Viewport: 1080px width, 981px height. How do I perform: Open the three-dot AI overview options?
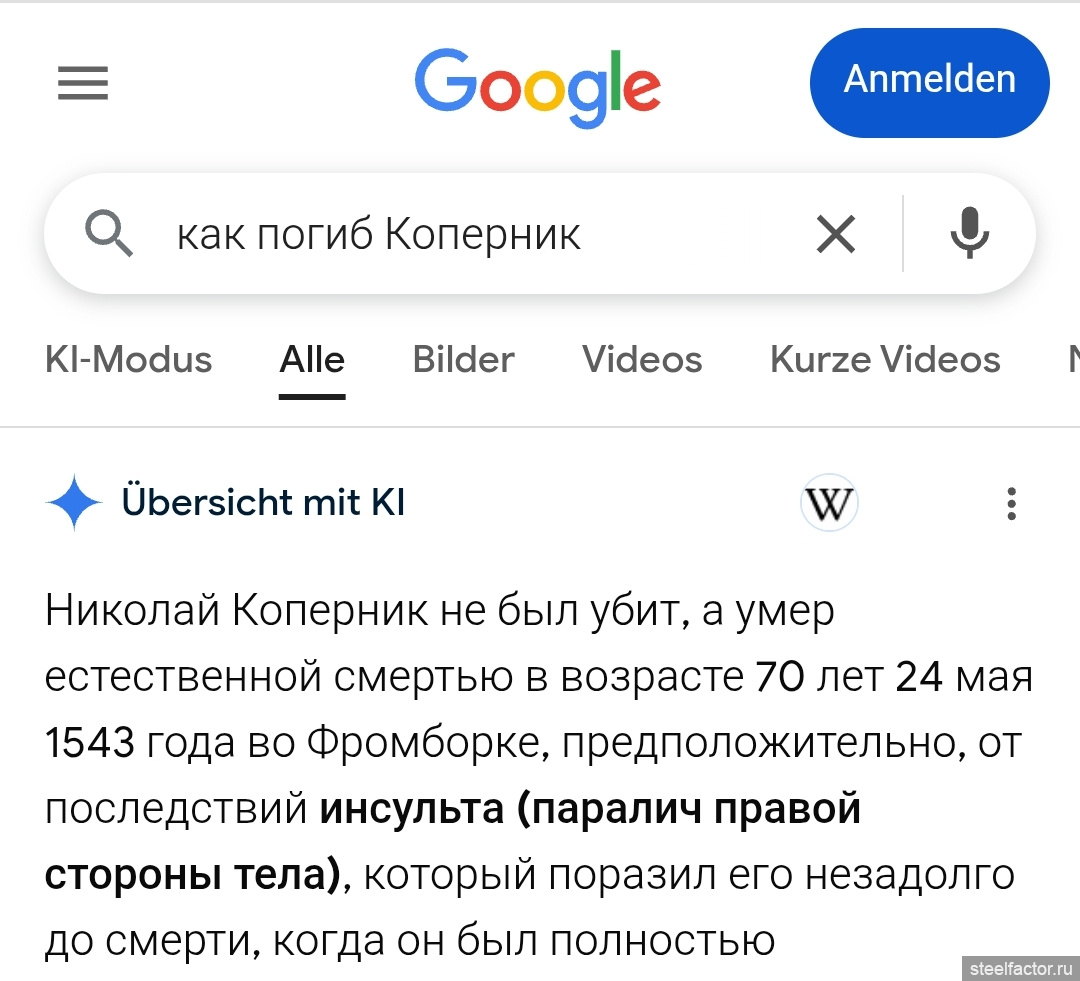tap(1011, 504)
